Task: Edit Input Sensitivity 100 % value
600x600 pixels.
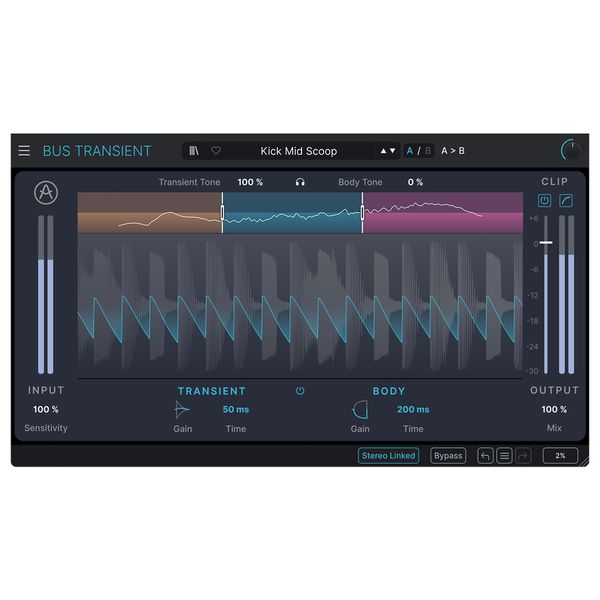Action: [x=46, y=409]
